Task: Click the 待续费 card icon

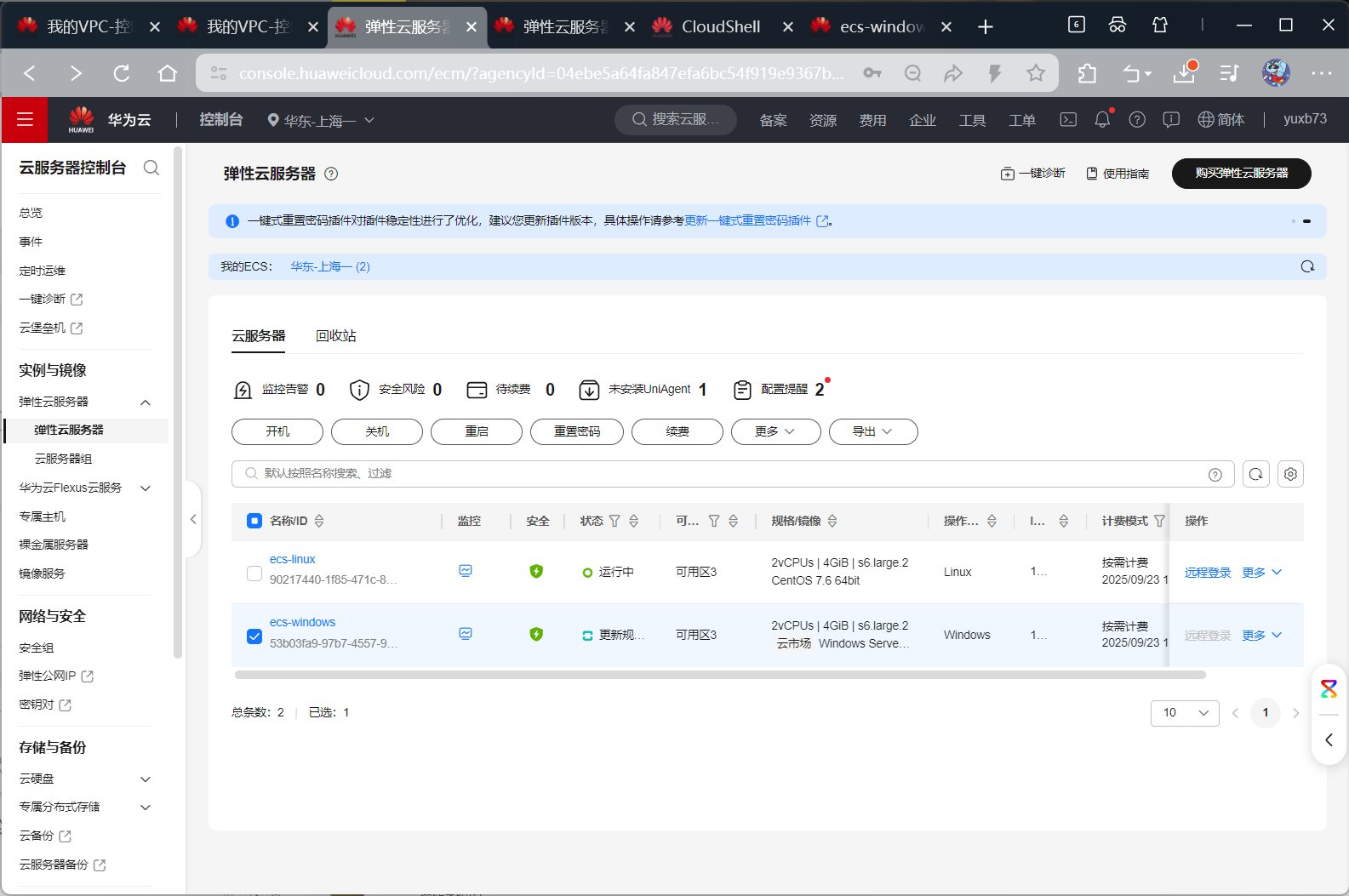Action: click(x=477, y=390)
